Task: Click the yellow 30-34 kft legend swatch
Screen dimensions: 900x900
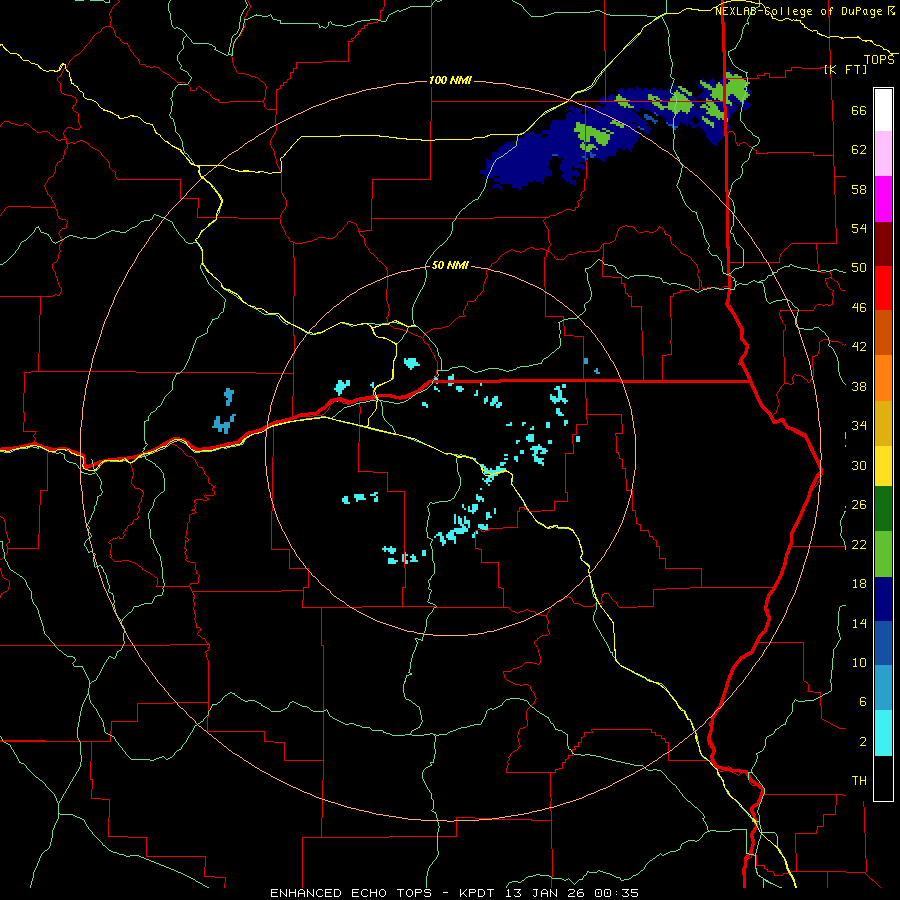Action: (883, 466)
